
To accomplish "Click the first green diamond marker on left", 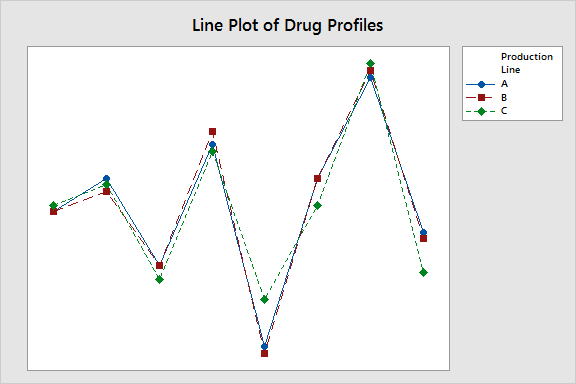I will click(x=53, y=205).
